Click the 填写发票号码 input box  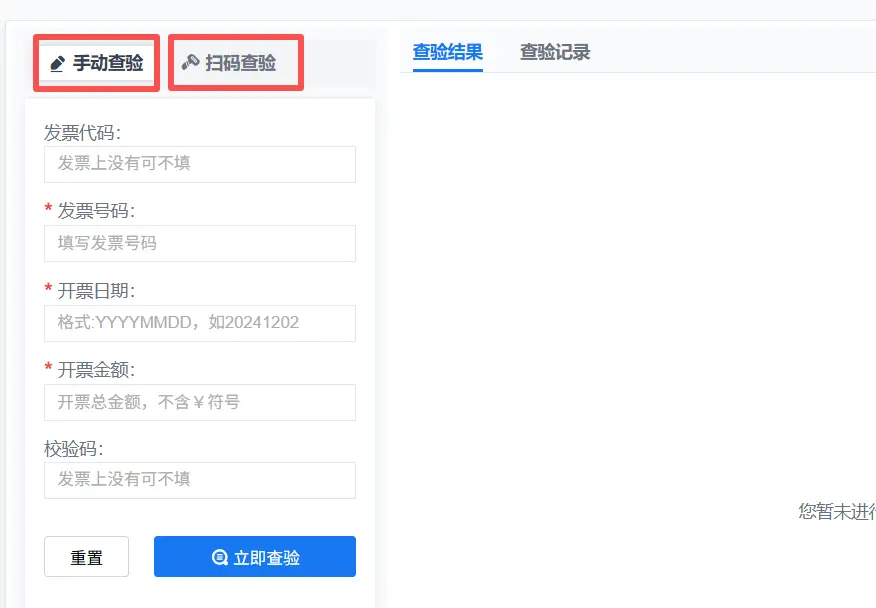click(x=200, y=243)
